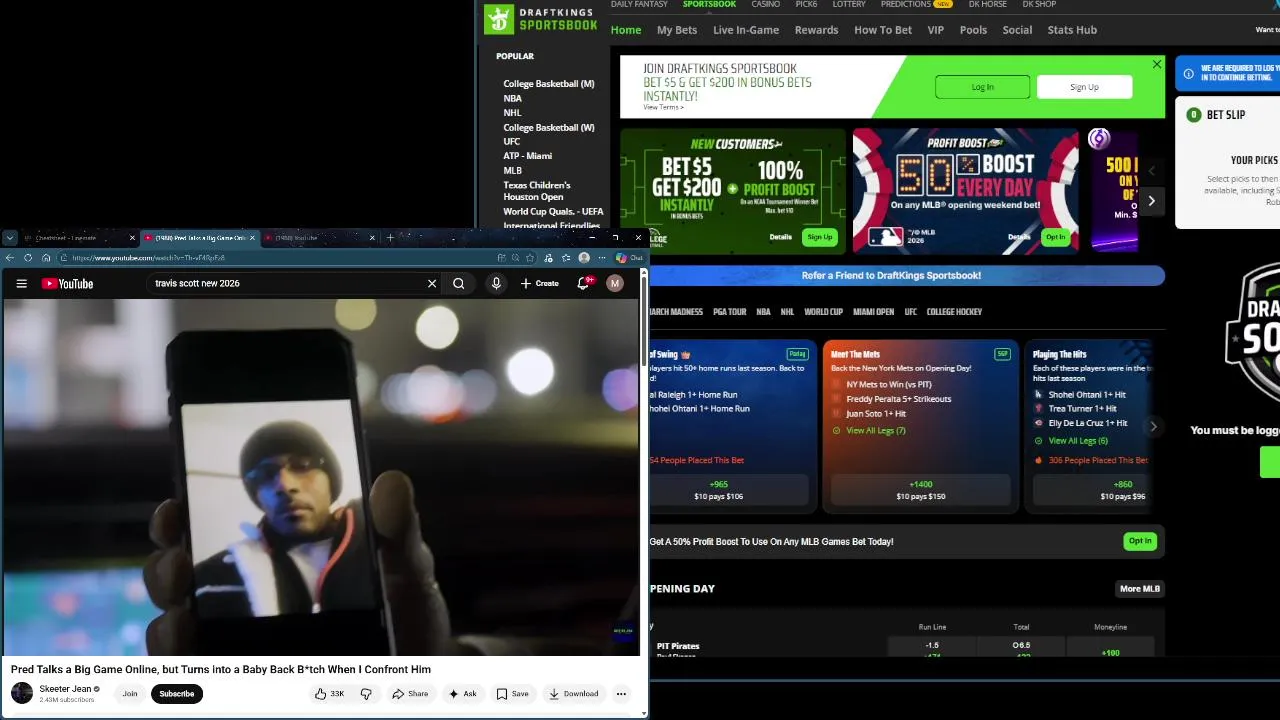This screenshot has height=720, width=1280.
Task: Dislike the video with thumbs down
Action: point(366,694)
